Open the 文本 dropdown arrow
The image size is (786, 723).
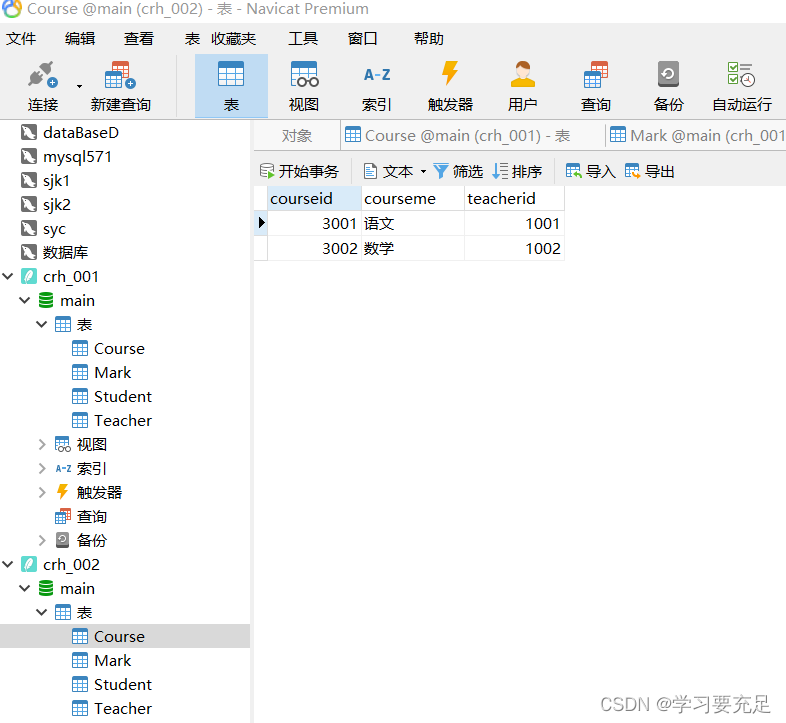click(x=424, y=171)
